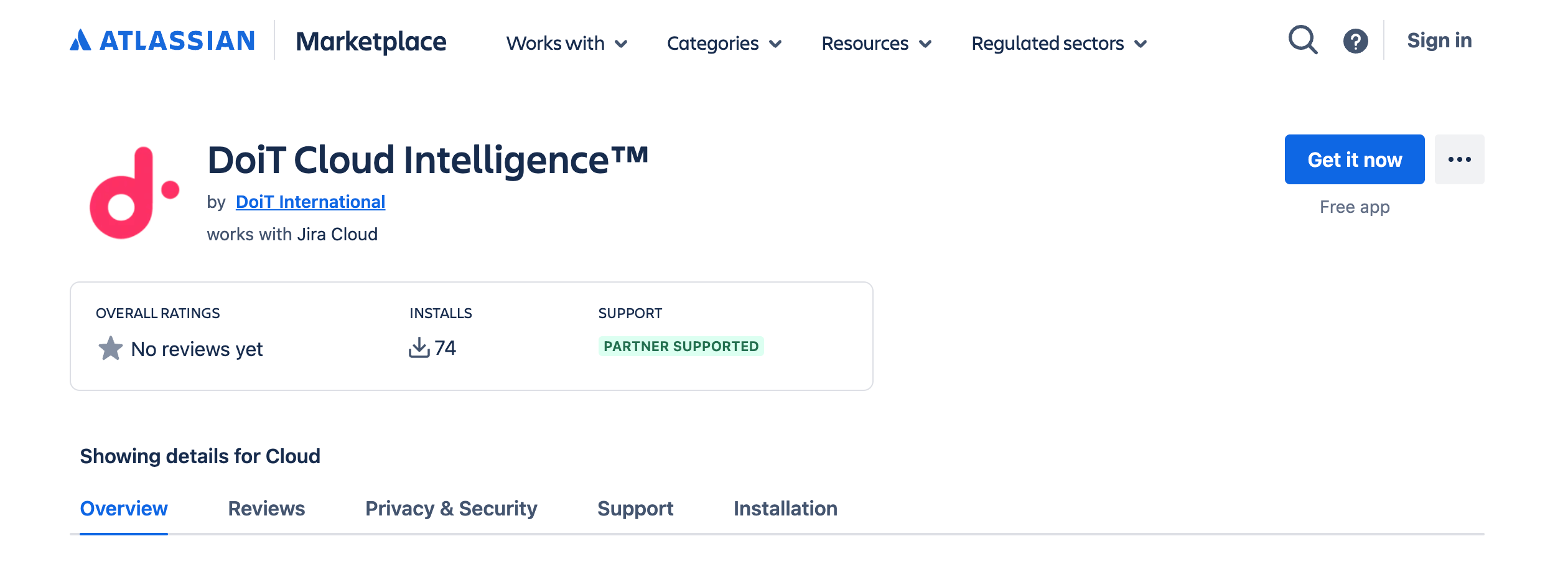Image resolution: width=1568 pixels, height=569 pixels.
Task: Open the Privacy & Security tab
Action: (450, 509)
